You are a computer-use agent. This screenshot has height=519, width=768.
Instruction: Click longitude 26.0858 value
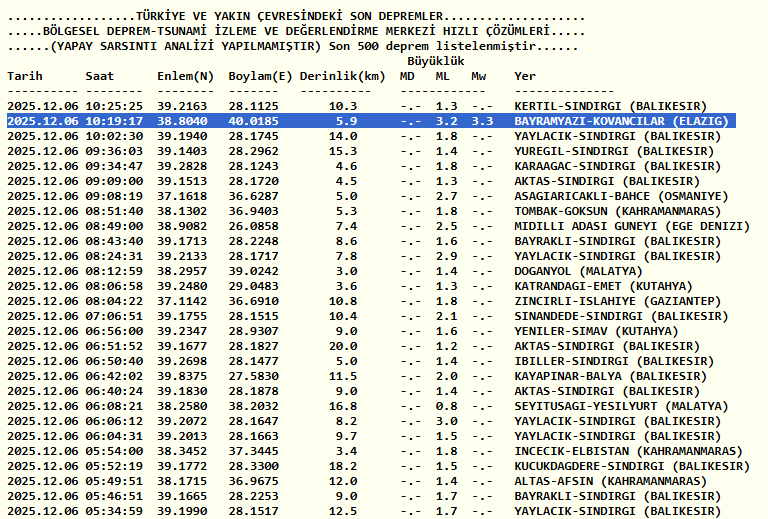[x=253, y=226]
